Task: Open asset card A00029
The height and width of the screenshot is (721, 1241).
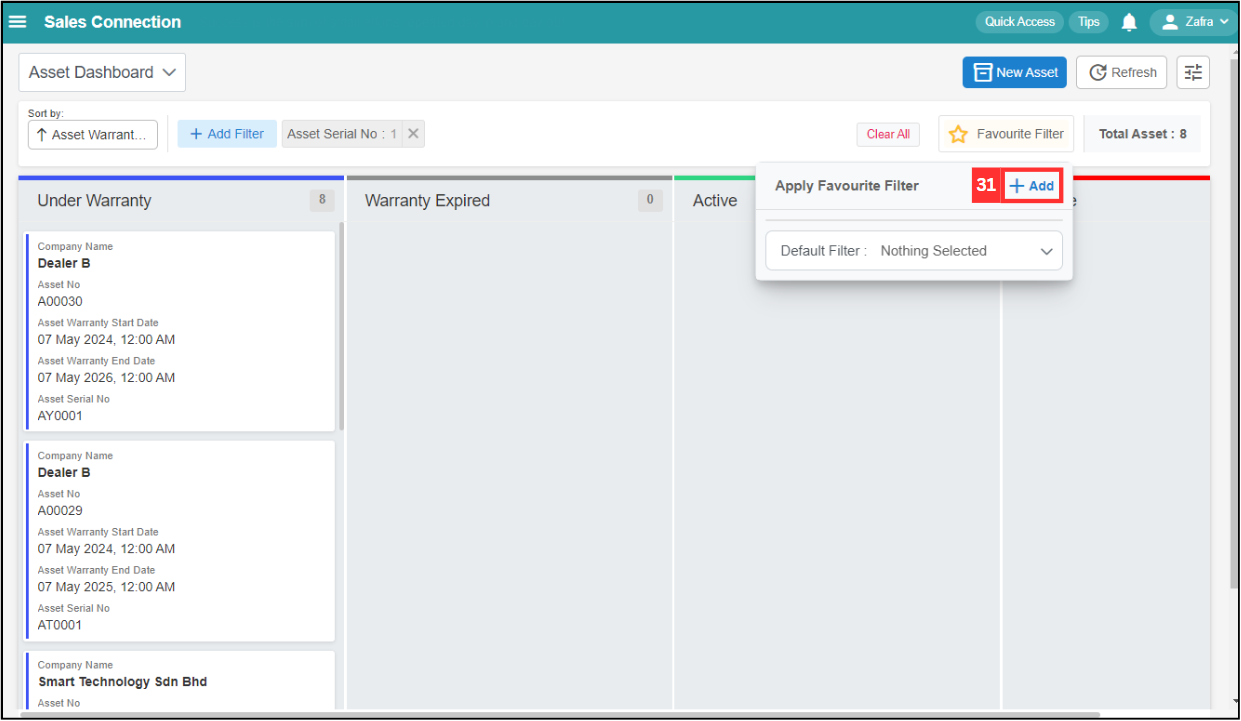Action: pyautogui.click(x=180, y=540)
